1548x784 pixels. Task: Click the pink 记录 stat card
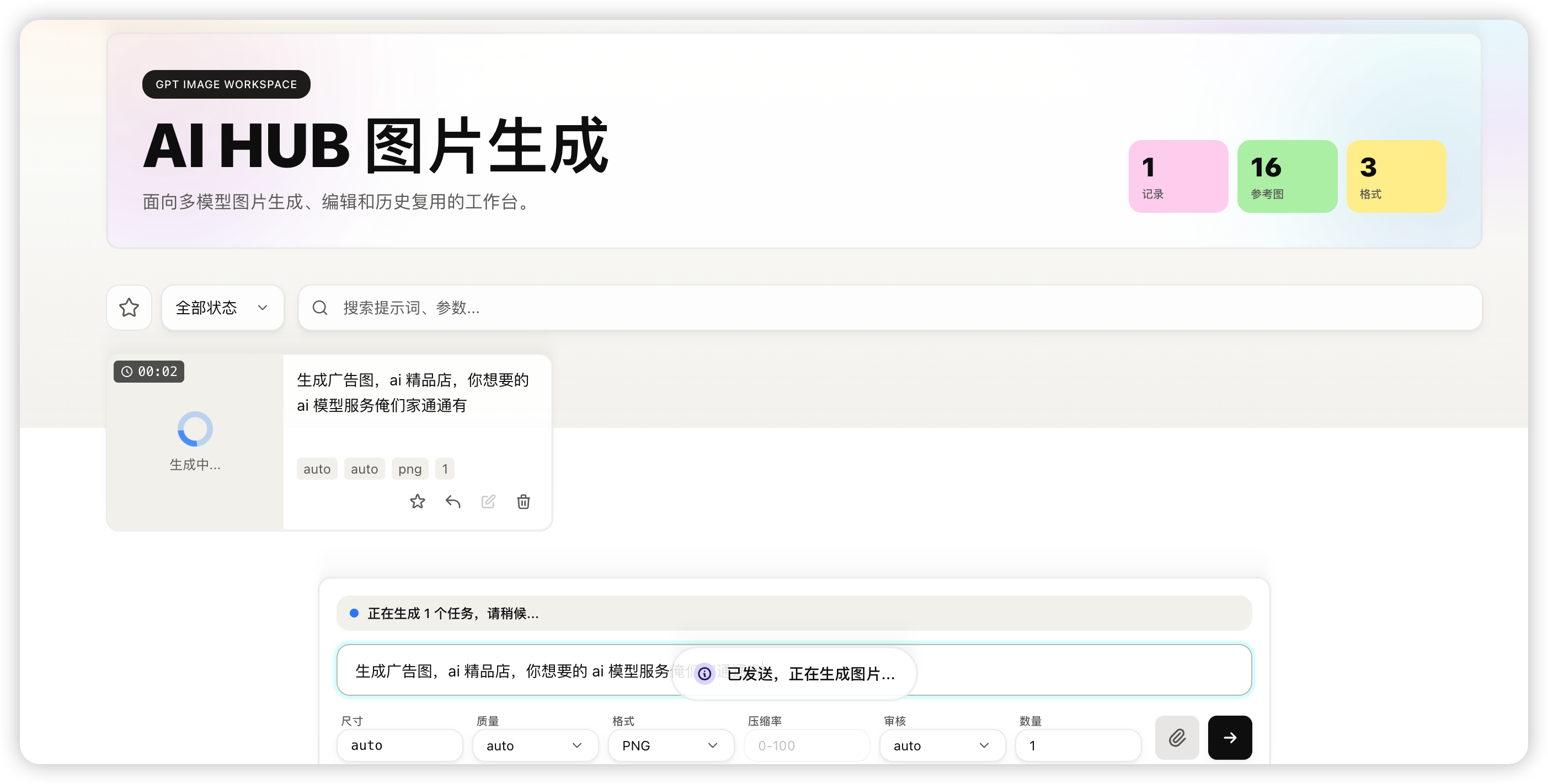(1178, 176)
